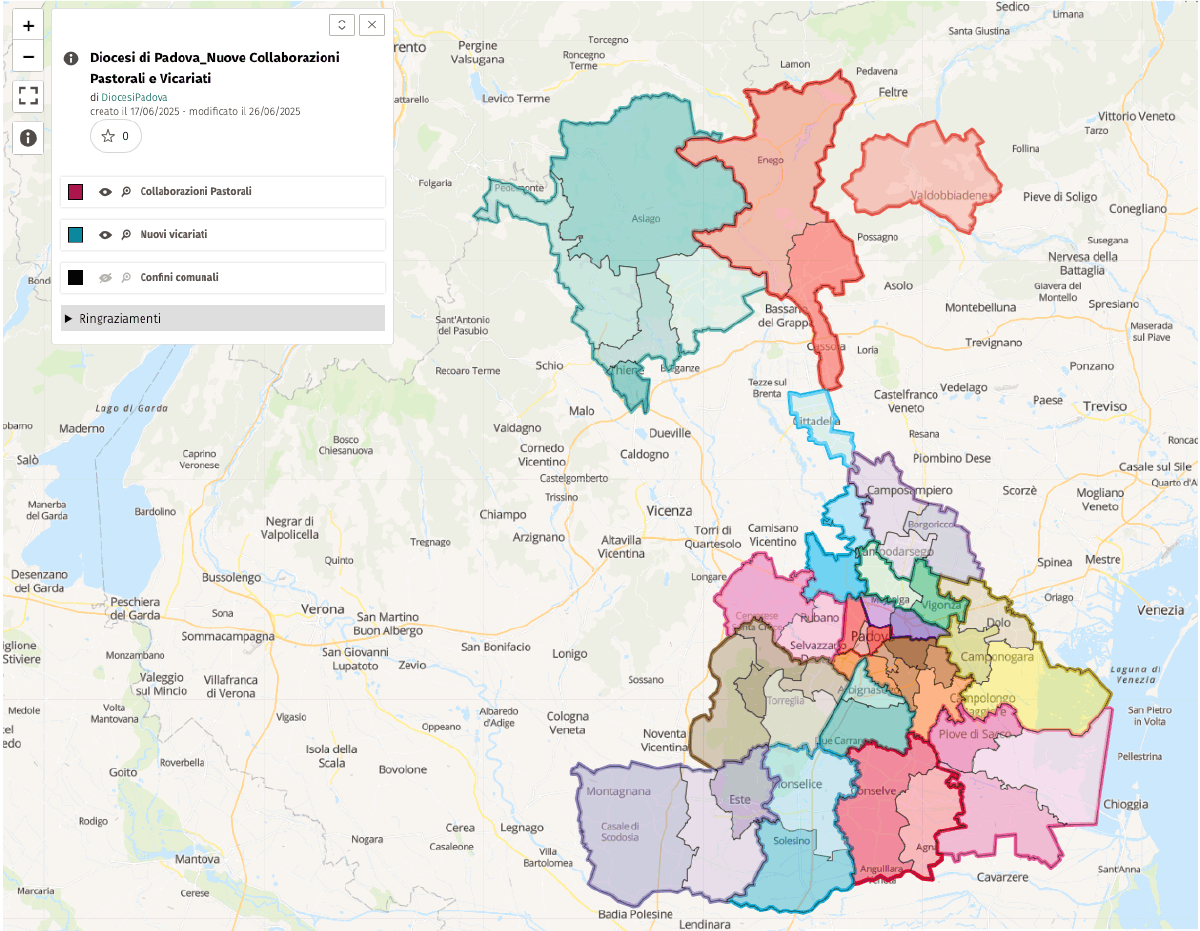
Task: Hide the Collaborazioni Pastorali layer
Action: point(105,191)
